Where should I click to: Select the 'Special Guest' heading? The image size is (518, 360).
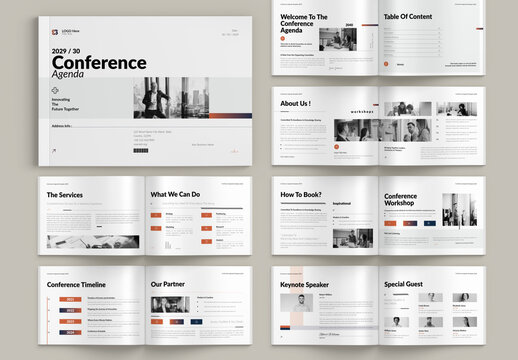coord(403,284)
